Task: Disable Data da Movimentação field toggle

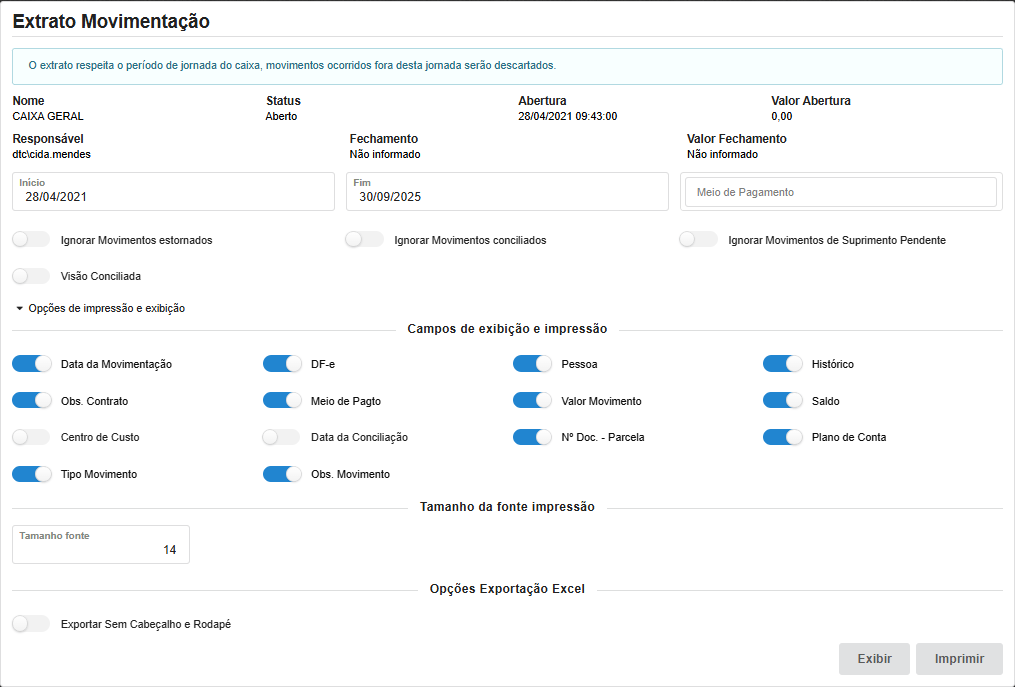Action: [31, 364]
